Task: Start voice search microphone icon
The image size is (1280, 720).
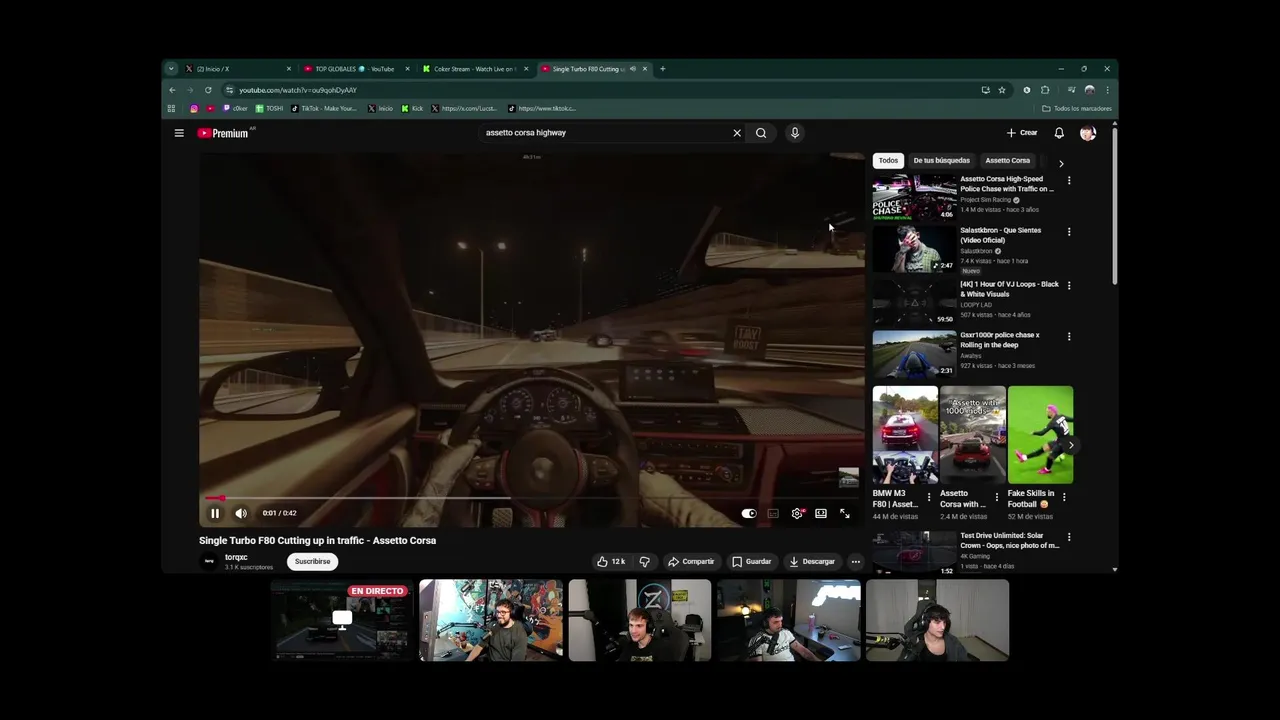Action: pos(795,133)
